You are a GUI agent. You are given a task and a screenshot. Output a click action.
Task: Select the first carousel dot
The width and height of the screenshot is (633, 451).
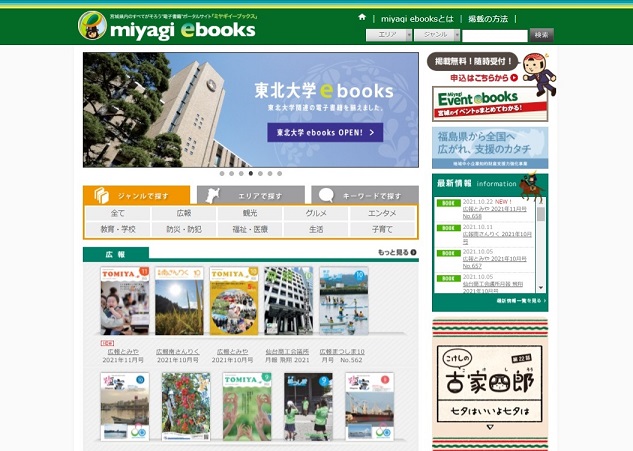point(222,174)
